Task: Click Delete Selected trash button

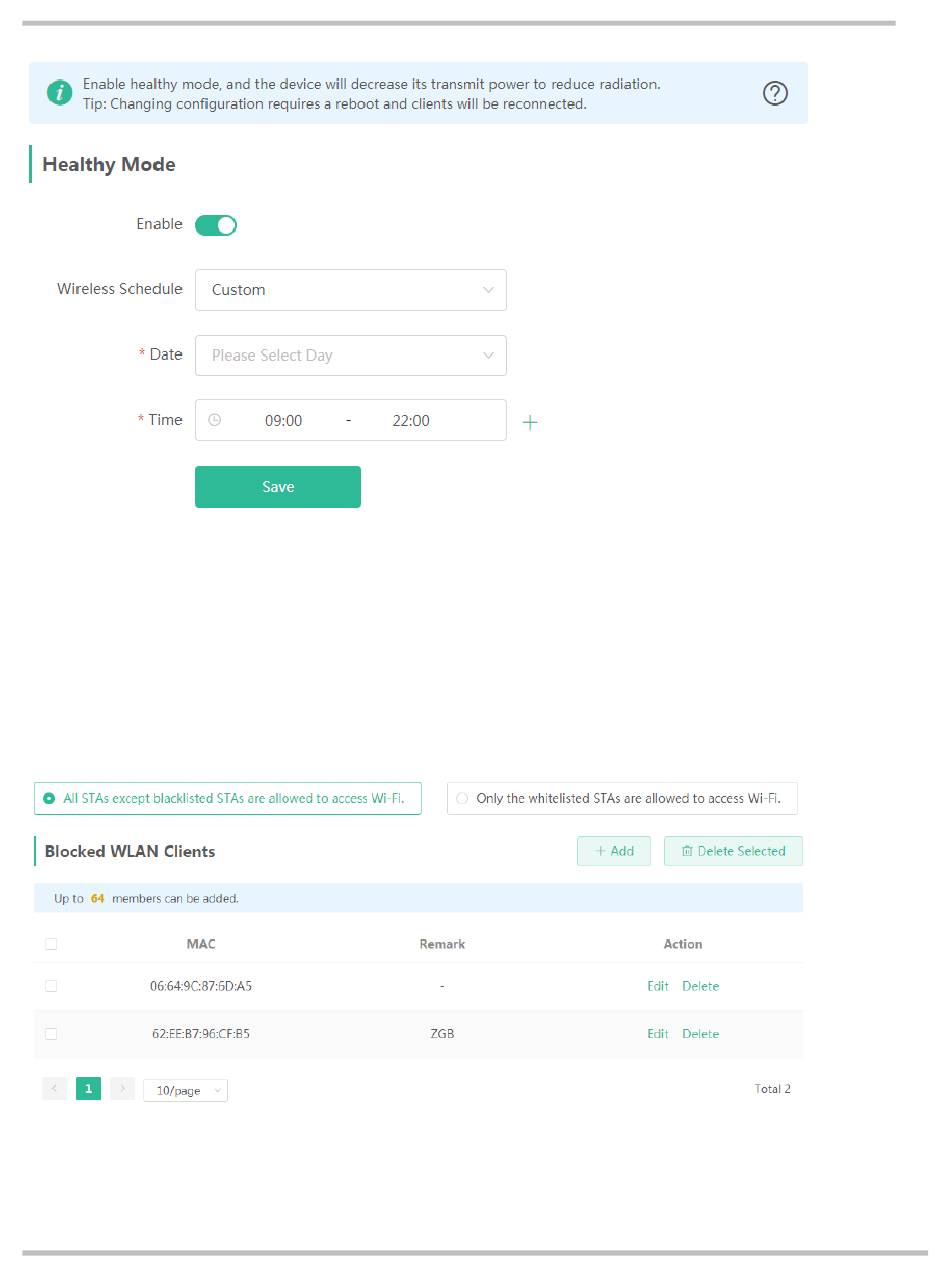Action: 733,851
